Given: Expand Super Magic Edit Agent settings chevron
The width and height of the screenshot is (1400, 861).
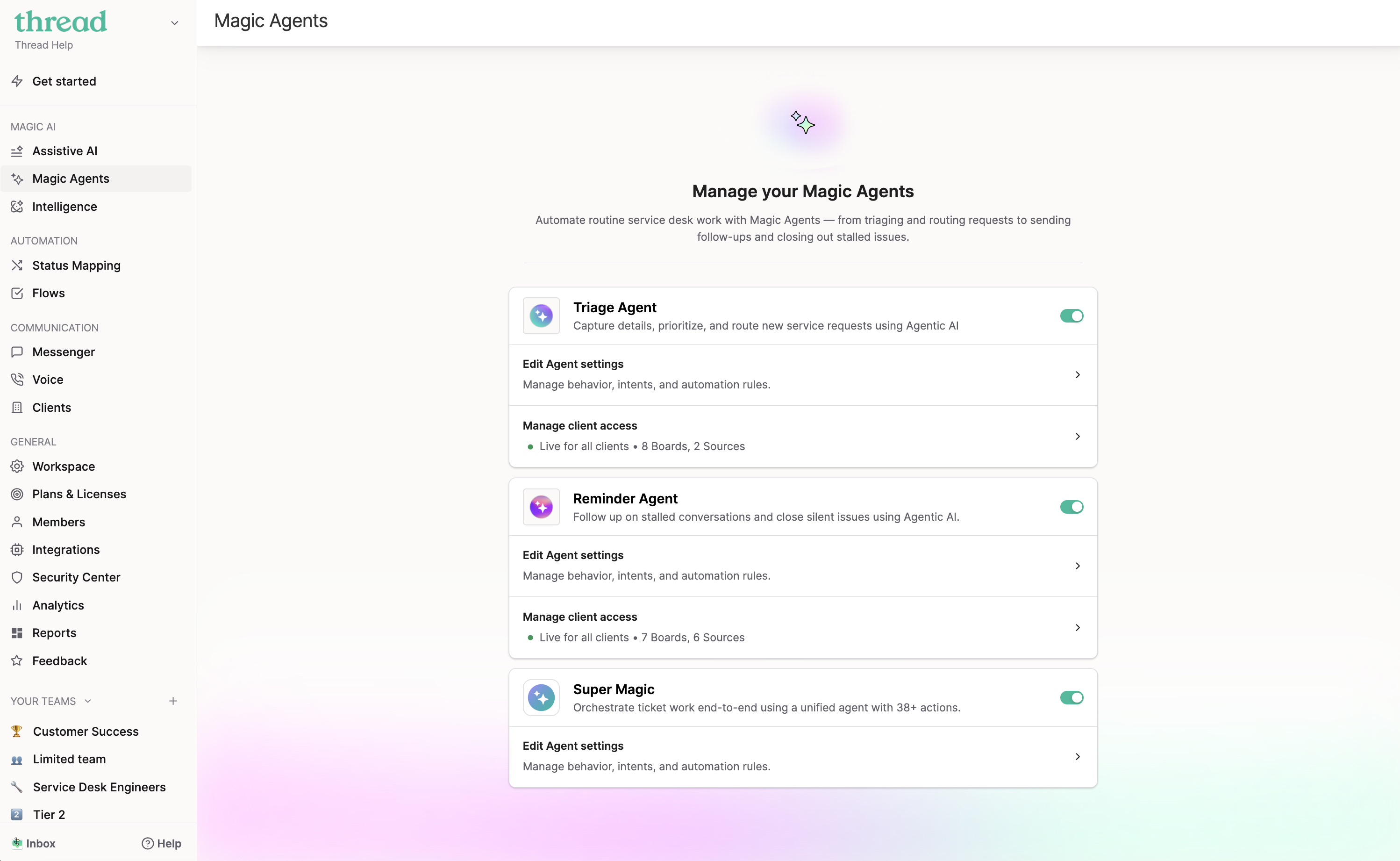Looking at the screenshot, I should point(1077,756).
